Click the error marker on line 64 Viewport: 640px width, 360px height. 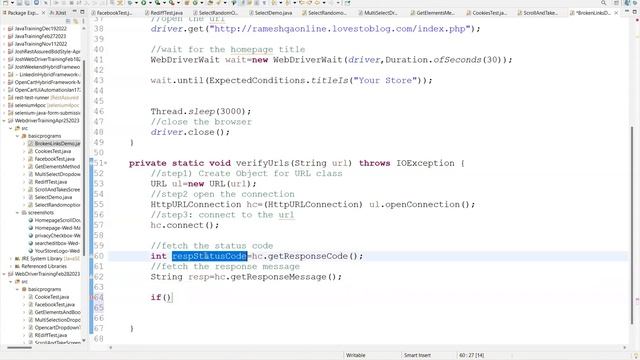92,298
